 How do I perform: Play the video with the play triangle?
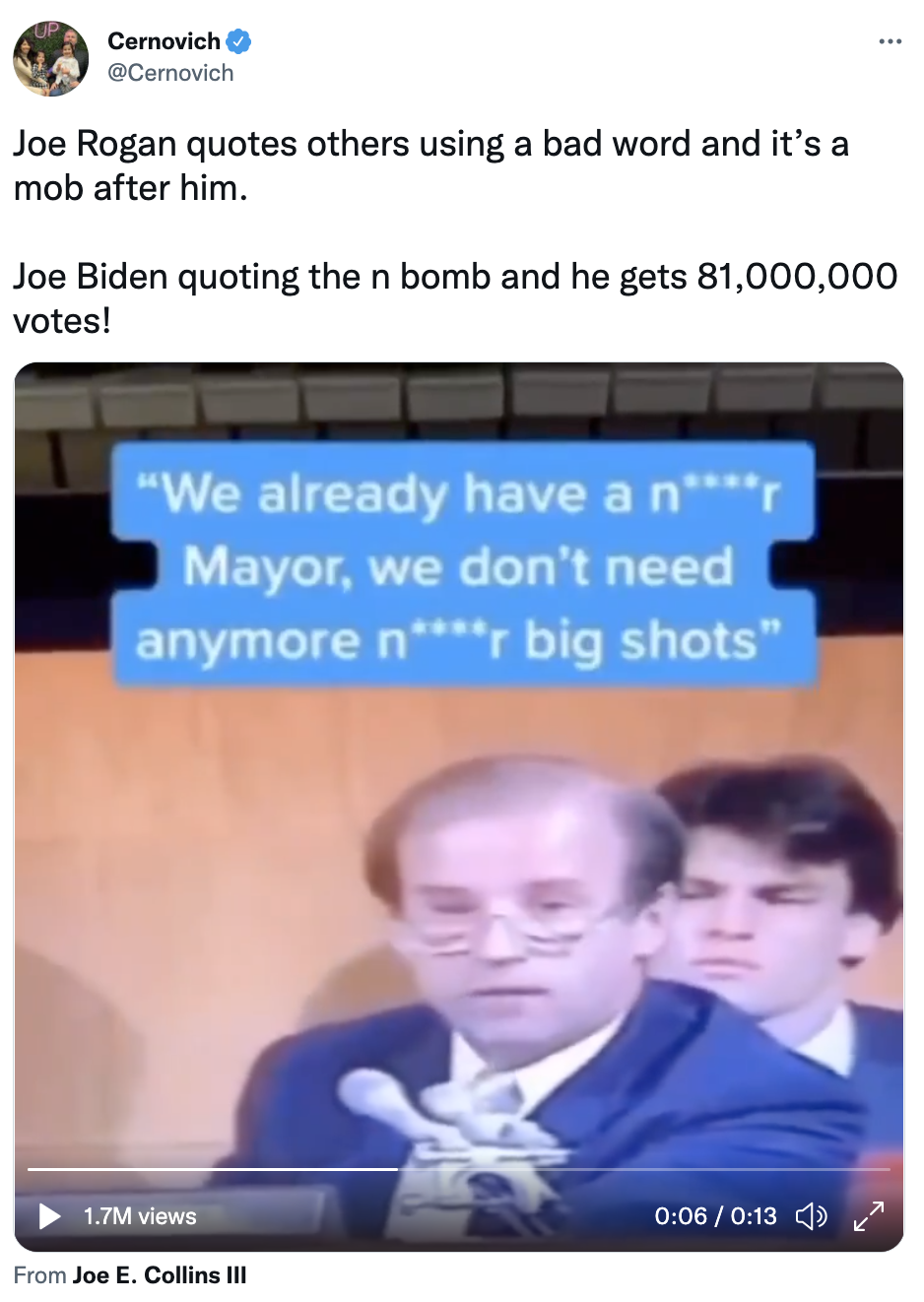[49, 1216]
